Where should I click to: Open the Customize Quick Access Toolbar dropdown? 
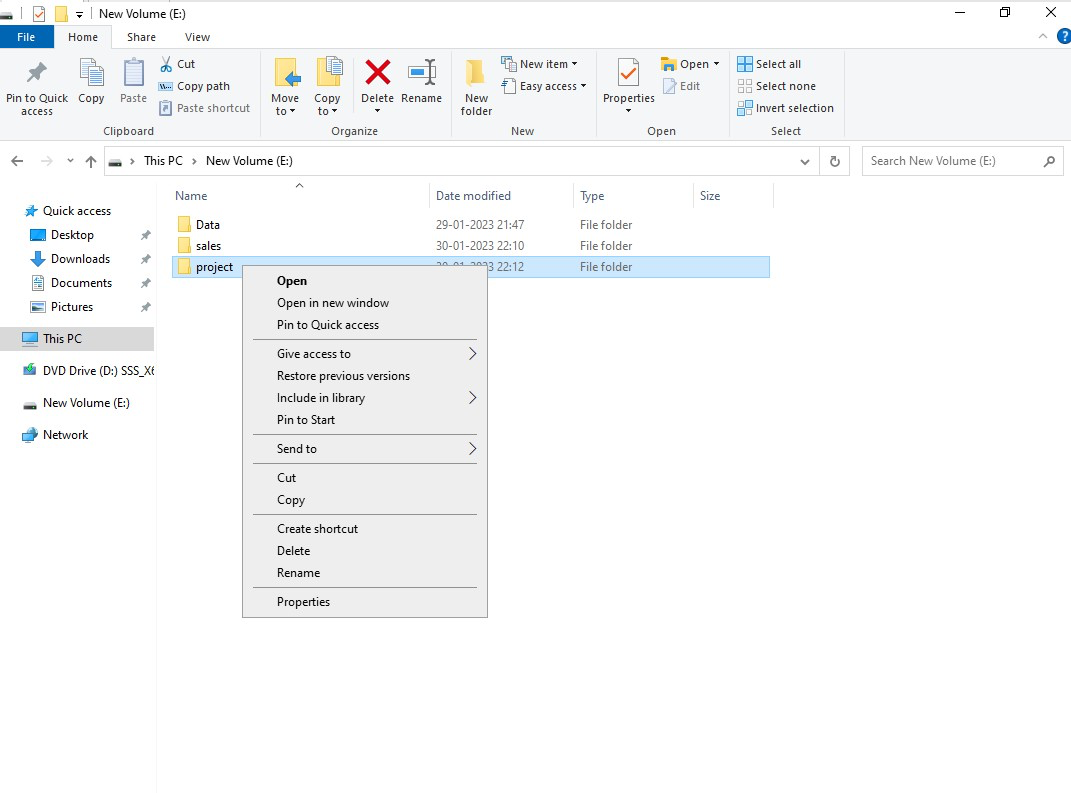click(x=79, y=14)
